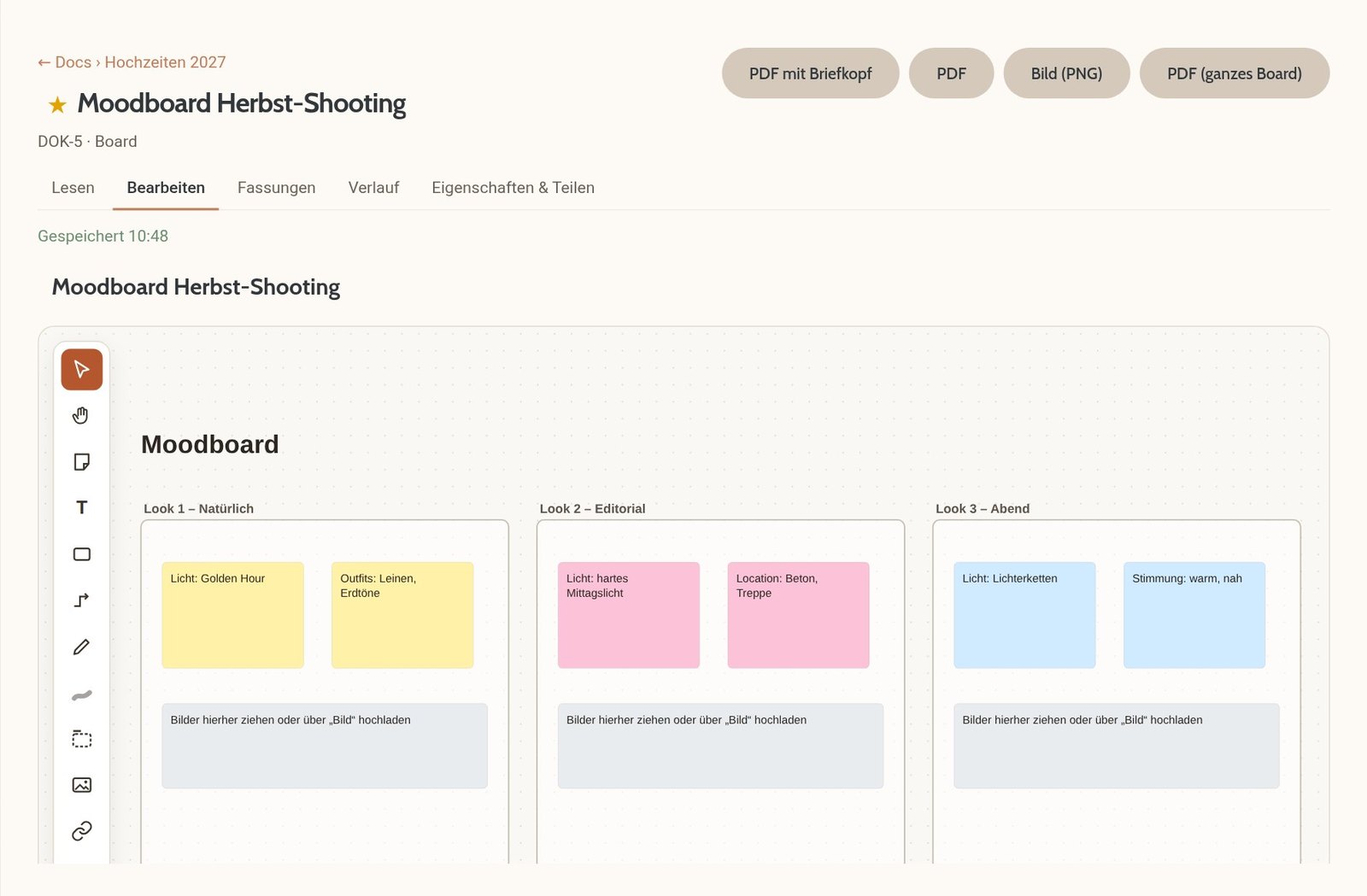Select the image upload tool
The width and height of the screenshot is (1367, 896).
click(82, 785)
